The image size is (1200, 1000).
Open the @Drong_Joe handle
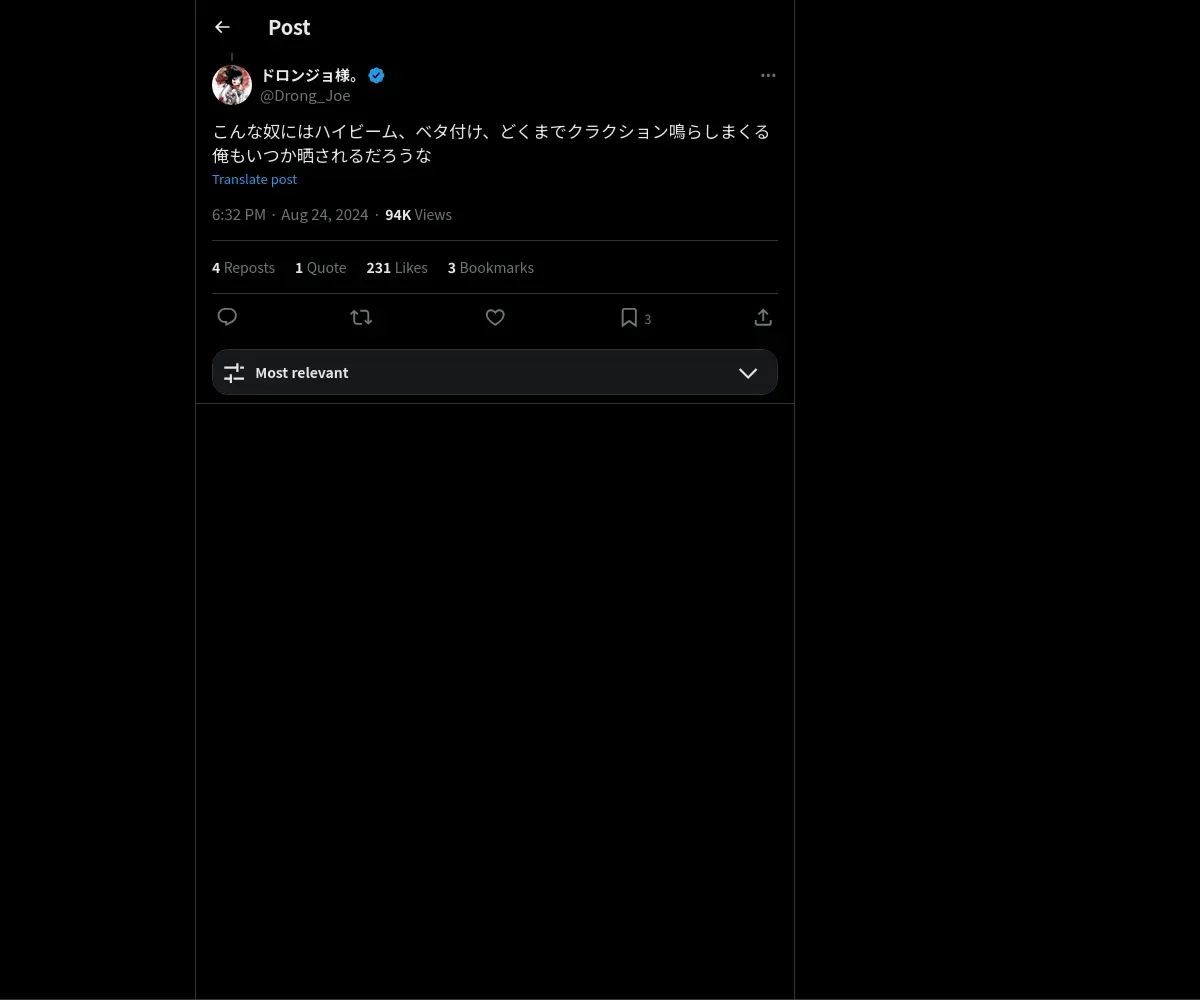pos(305,96)
